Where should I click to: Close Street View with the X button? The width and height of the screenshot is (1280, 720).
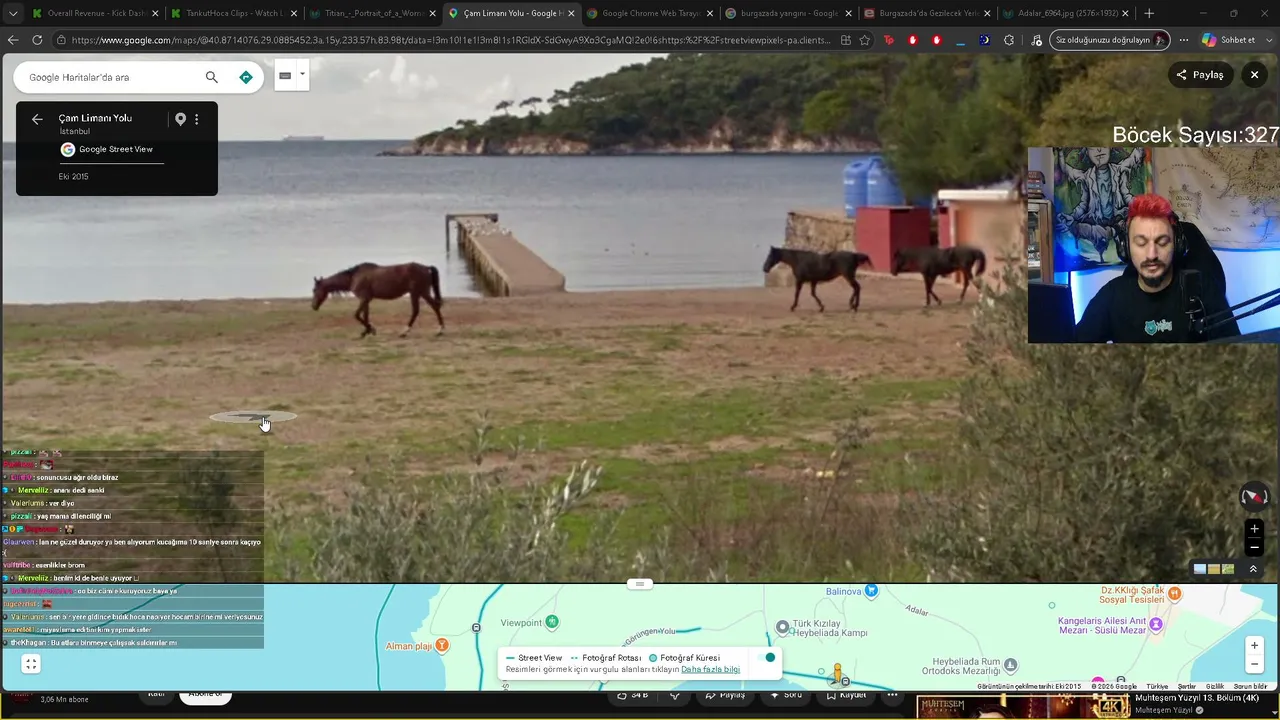(x=1254, y=75)
